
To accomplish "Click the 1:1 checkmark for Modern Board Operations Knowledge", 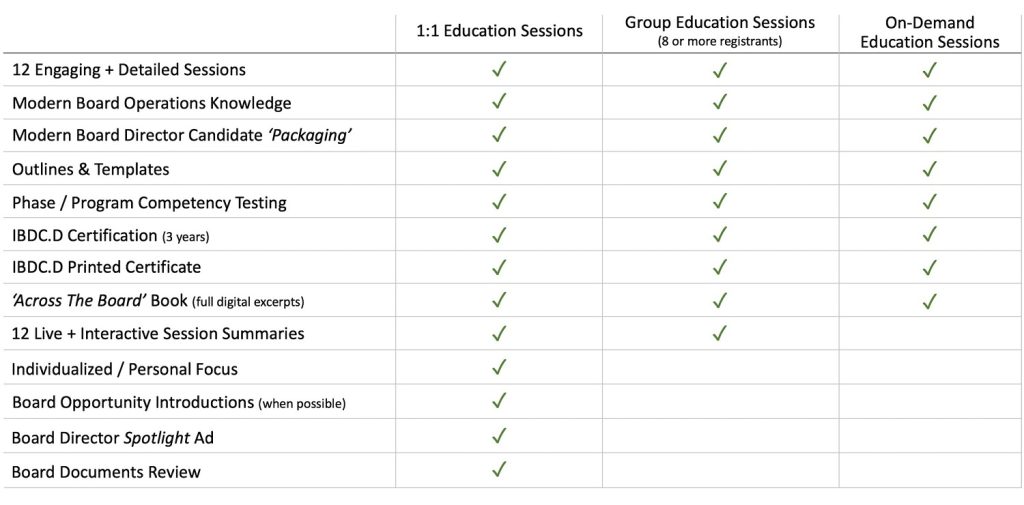I will [x=500, y=102].
